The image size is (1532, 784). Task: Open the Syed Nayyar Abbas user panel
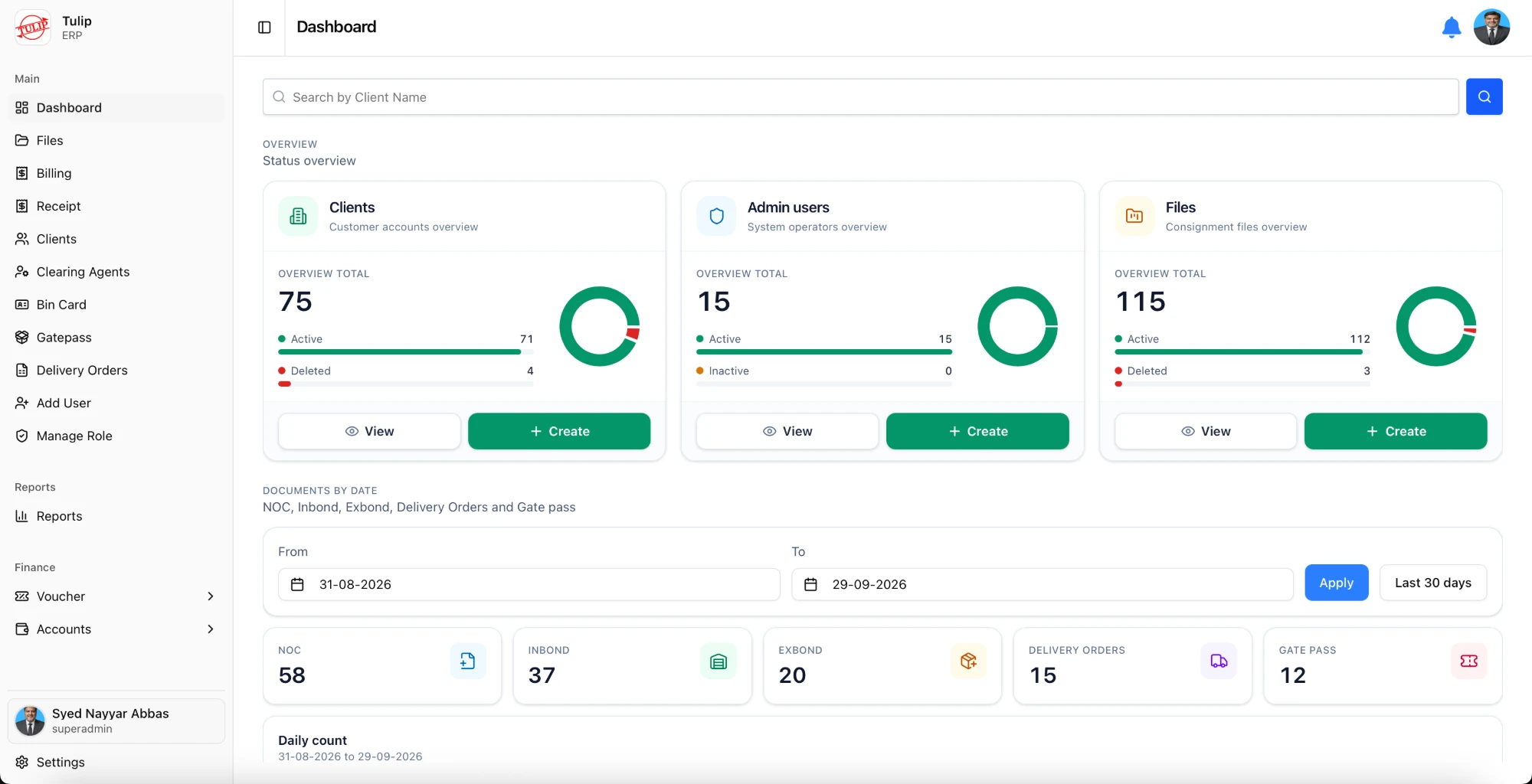pos(116,720)
